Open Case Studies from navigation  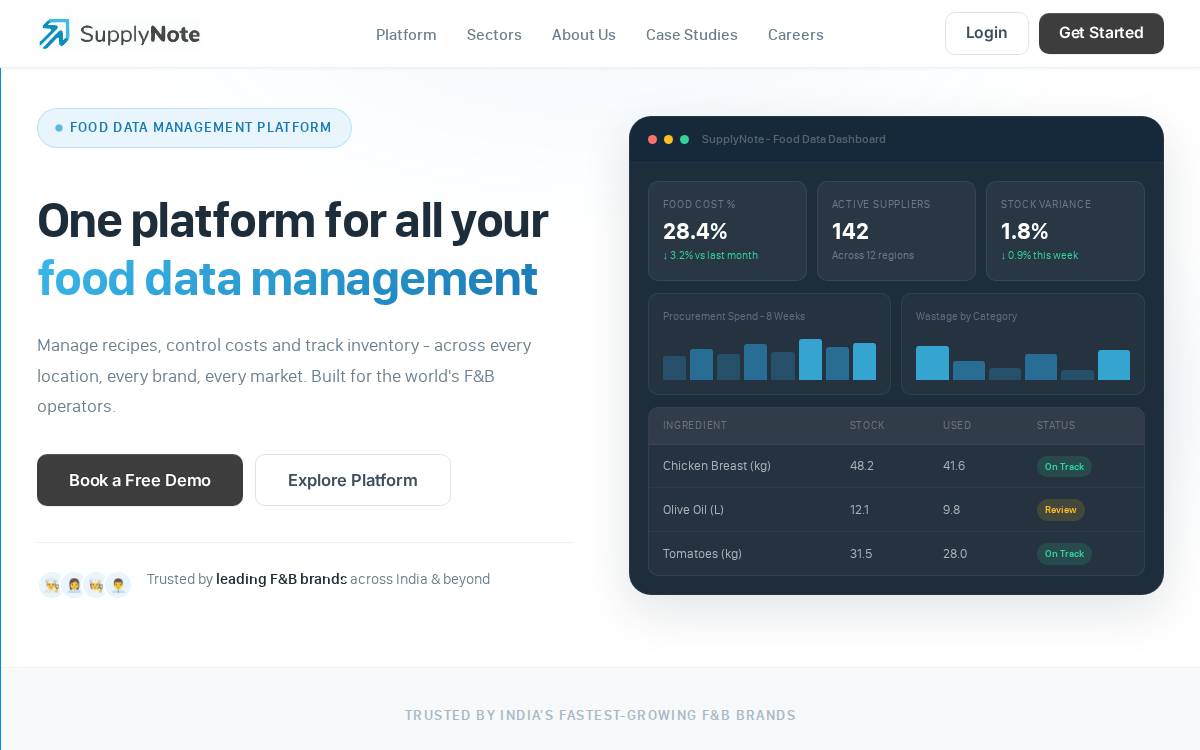coord(692,35)
